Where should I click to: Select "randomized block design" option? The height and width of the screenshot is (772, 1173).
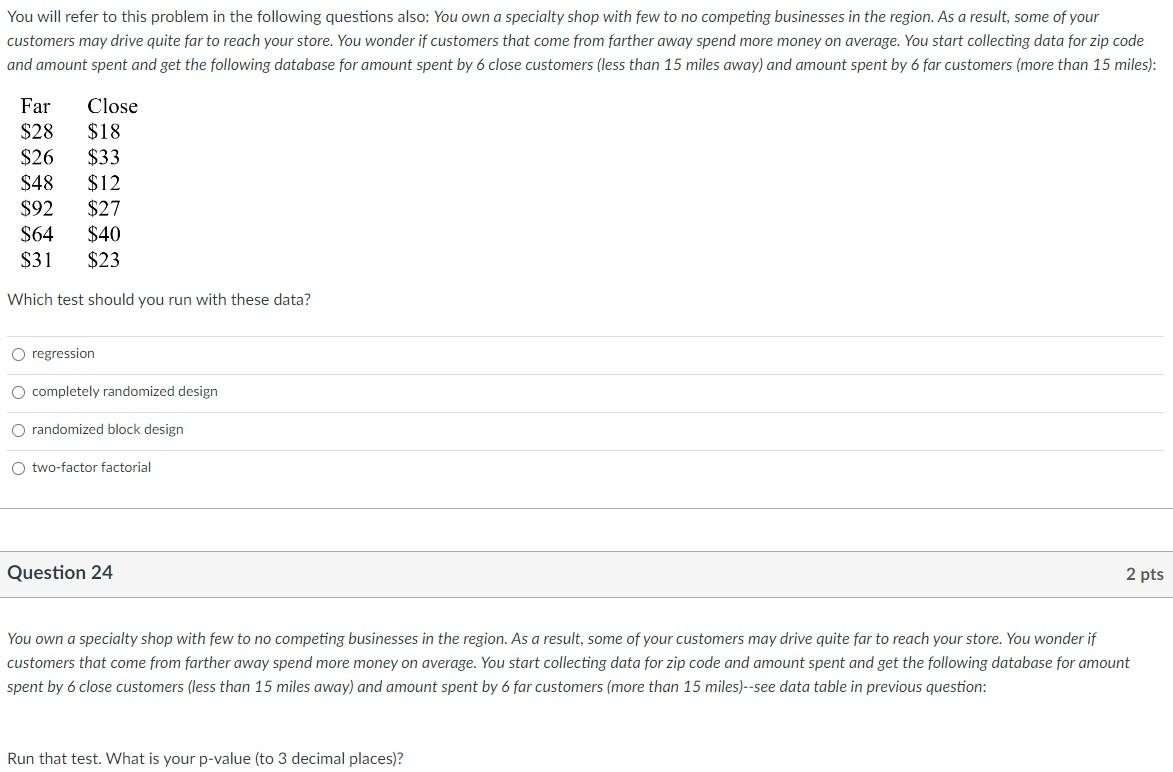coord(107,430)
